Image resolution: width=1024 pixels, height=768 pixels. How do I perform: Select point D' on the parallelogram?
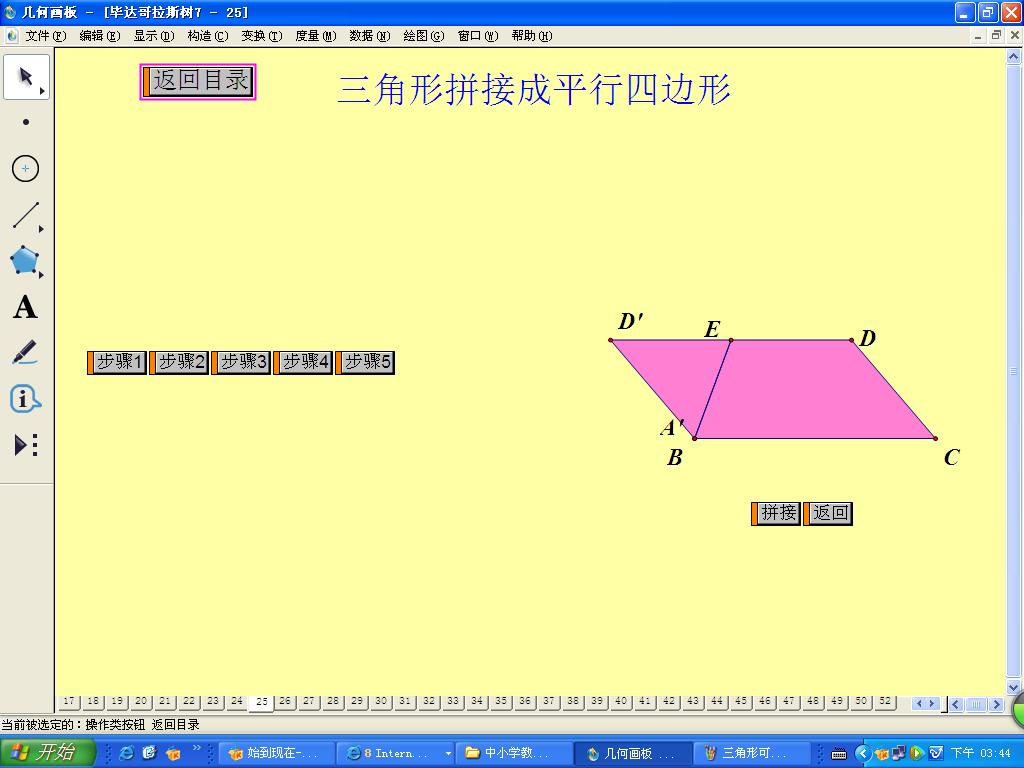[611, 340]
